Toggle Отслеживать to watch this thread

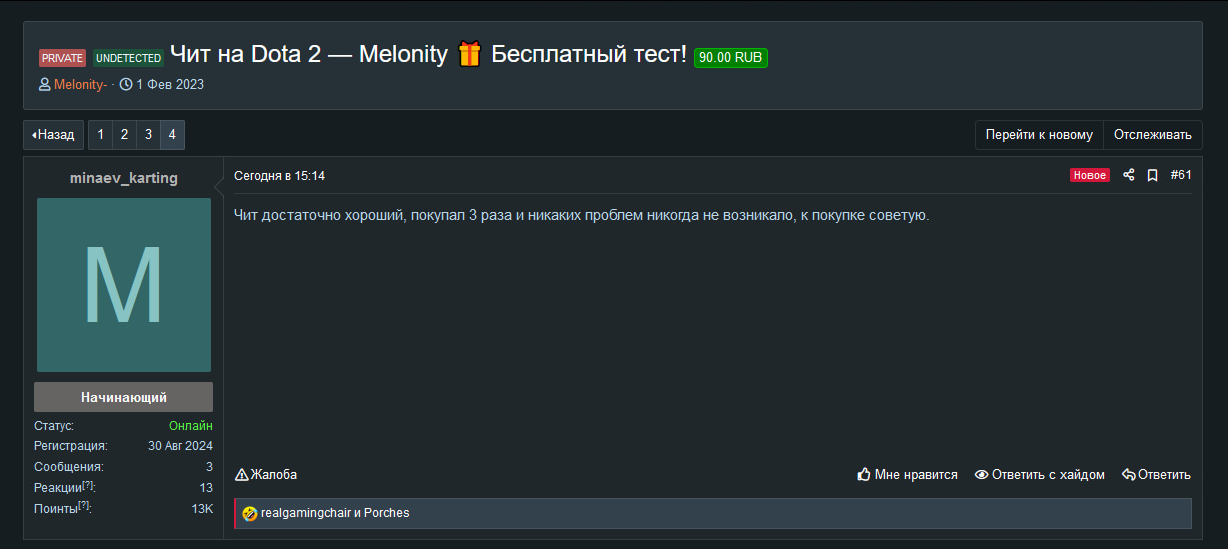pos(1152,135)
